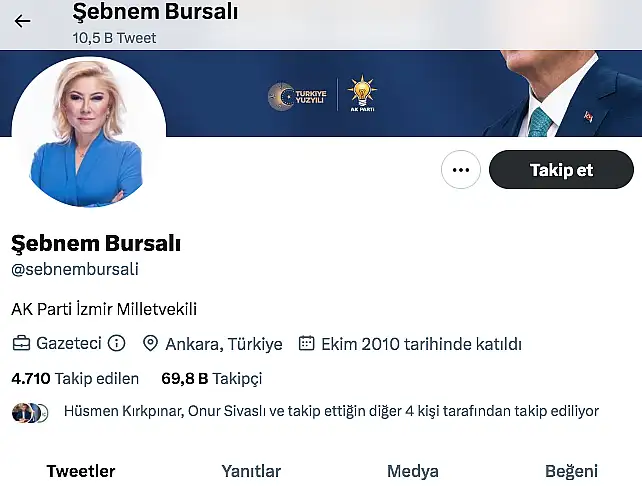This screenshot has height=493, width=642.
Task: Open the 69,8 B Takipçi list
Action: 212,378
